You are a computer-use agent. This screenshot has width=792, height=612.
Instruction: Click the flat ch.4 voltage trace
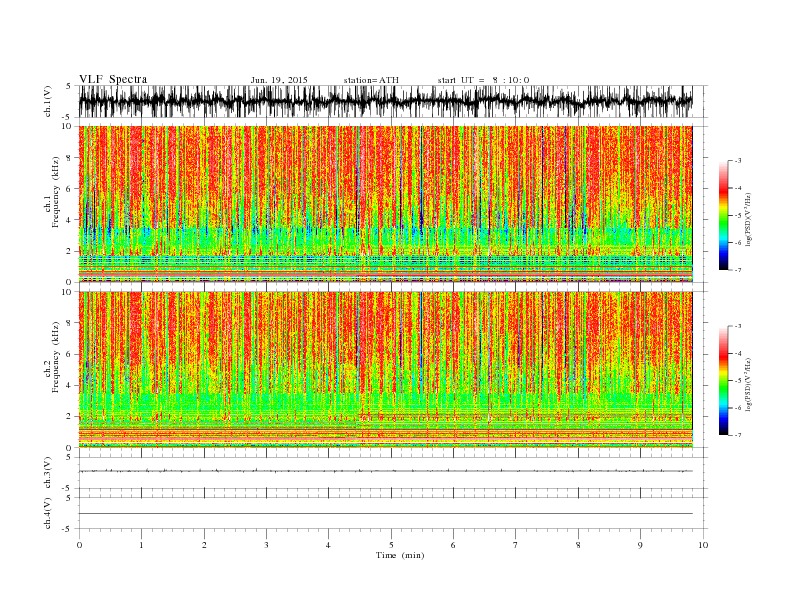[385, 514]
